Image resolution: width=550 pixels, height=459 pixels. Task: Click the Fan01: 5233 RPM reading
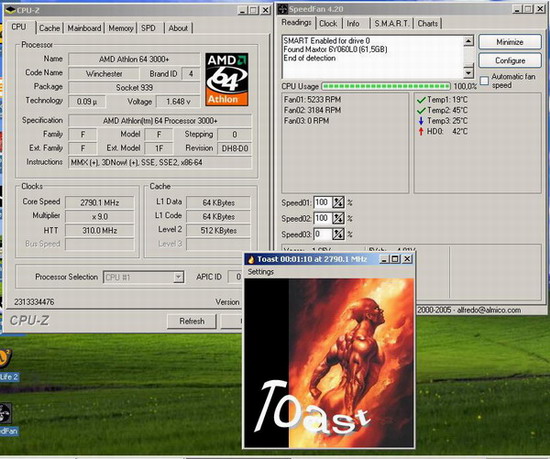coord(312,100)
